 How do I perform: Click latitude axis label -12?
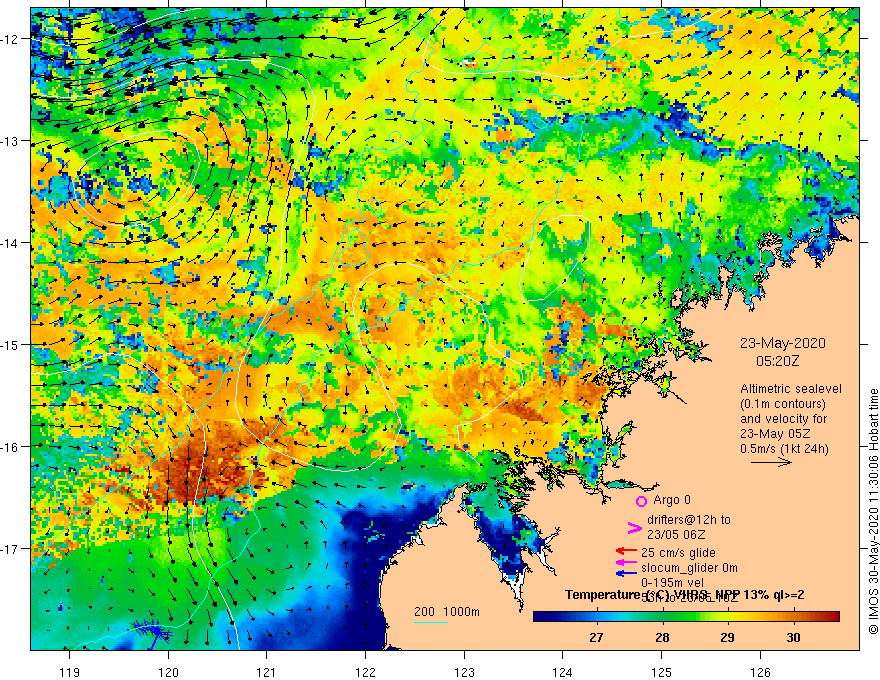click(x=10, y=39)
